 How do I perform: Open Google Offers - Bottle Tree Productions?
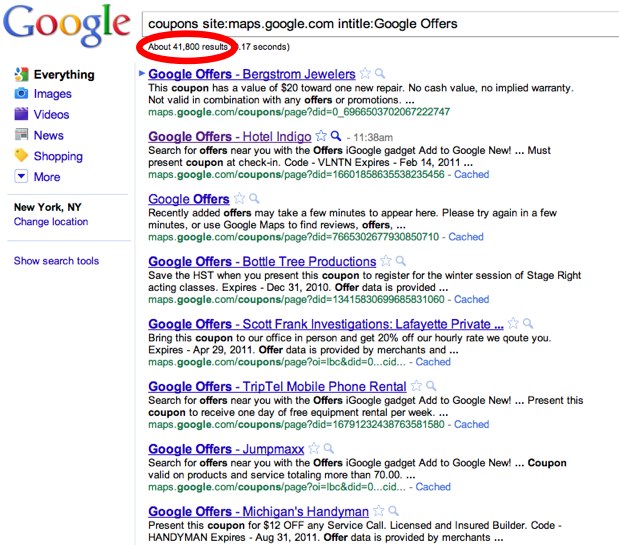coord(262,262)
